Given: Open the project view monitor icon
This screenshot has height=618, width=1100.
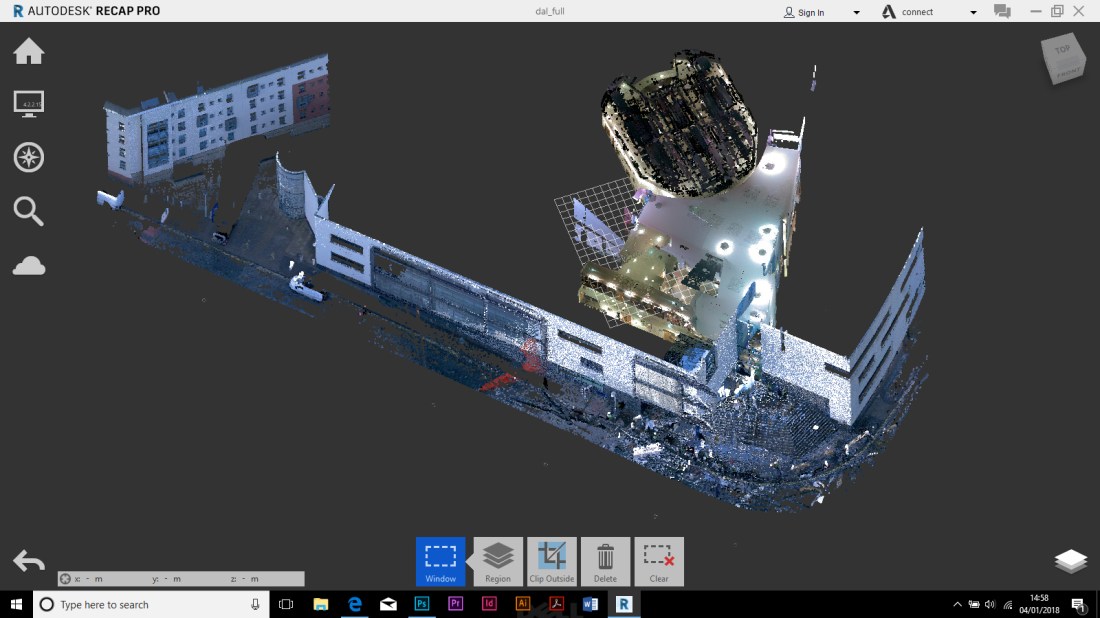Looking at the screenshot, I should click(29, 103).
